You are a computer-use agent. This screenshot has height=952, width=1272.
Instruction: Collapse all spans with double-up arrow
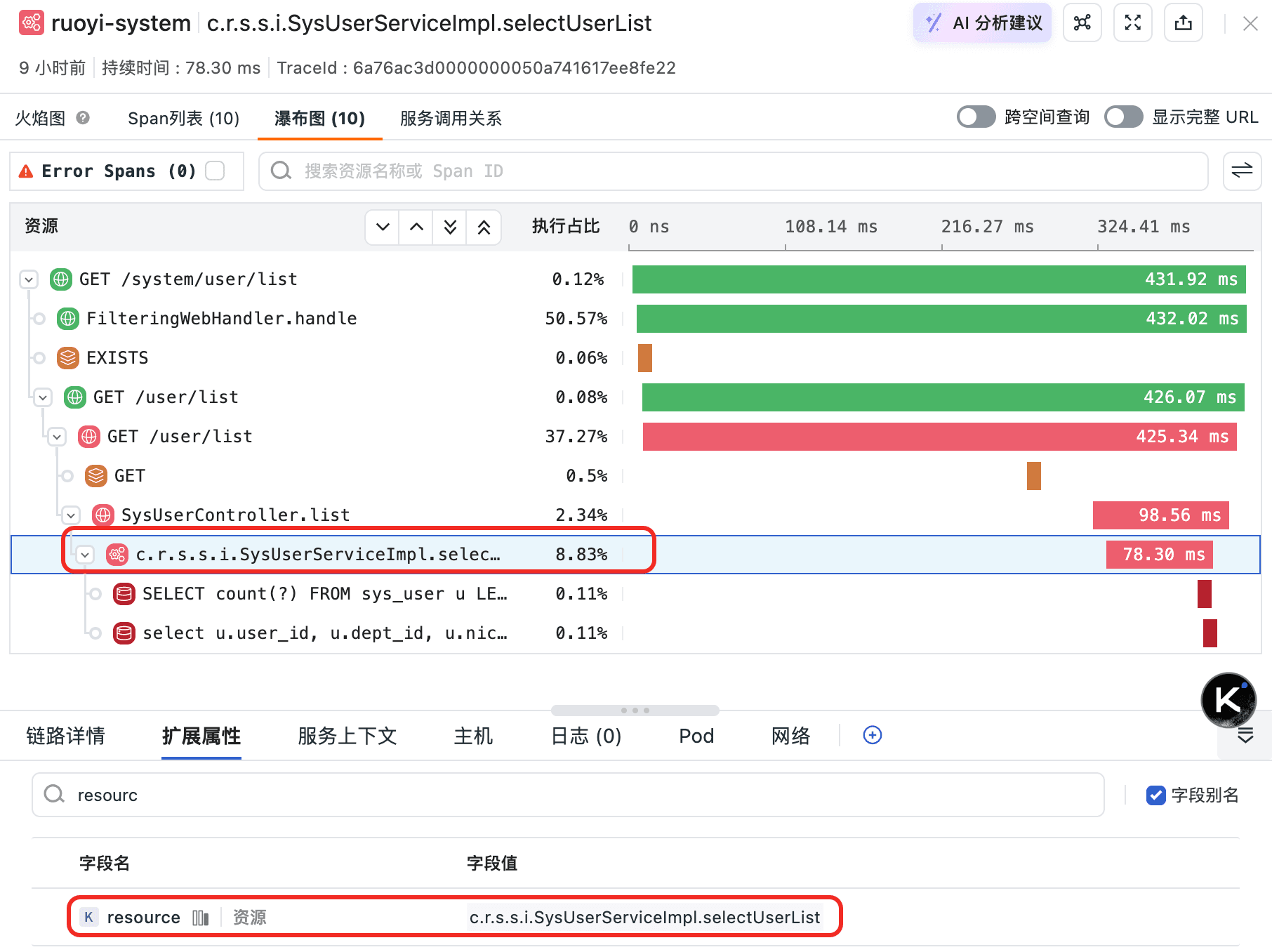[484, 227]
